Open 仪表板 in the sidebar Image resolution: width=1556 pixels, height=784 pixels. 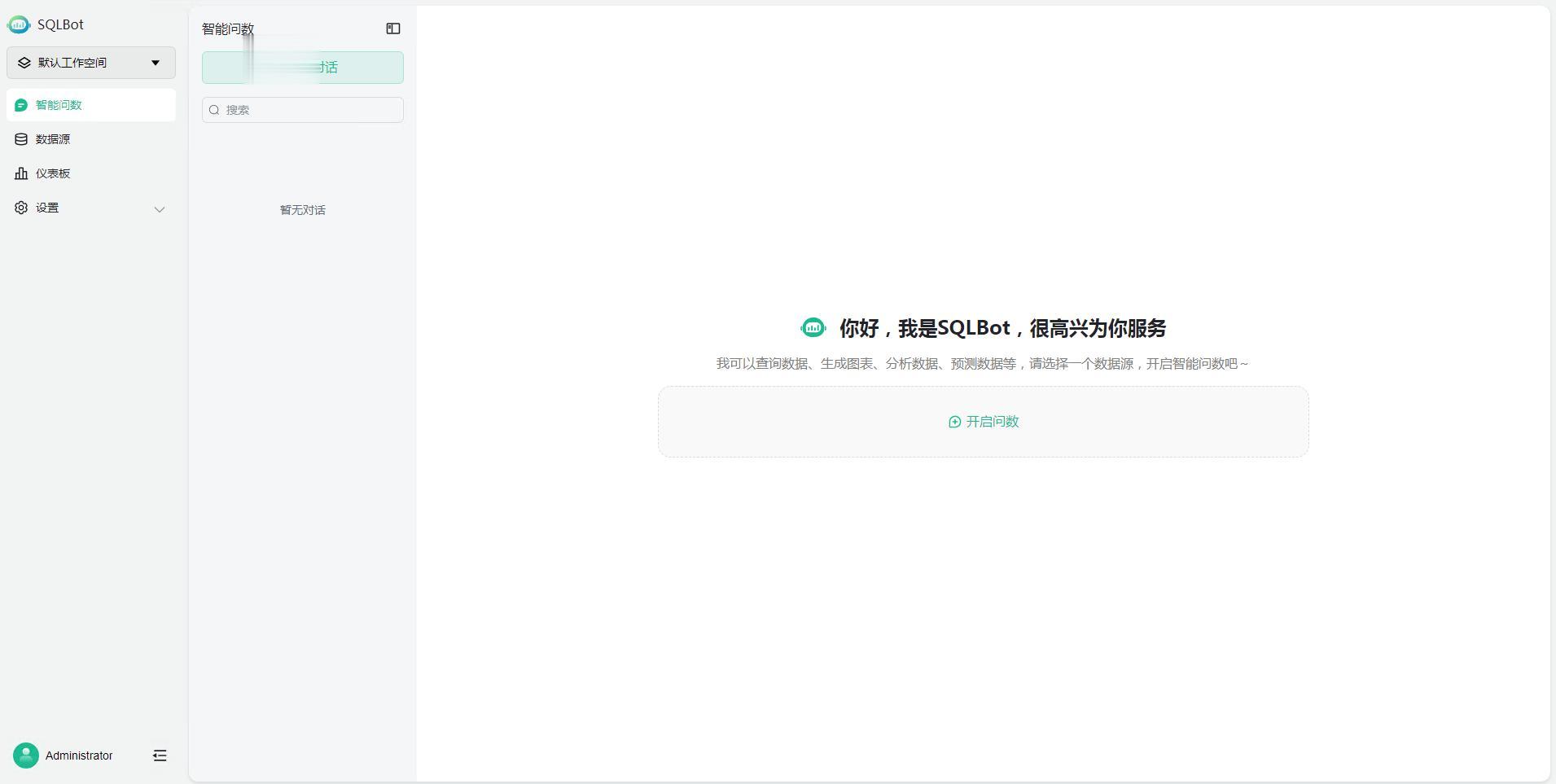[91, 173]
